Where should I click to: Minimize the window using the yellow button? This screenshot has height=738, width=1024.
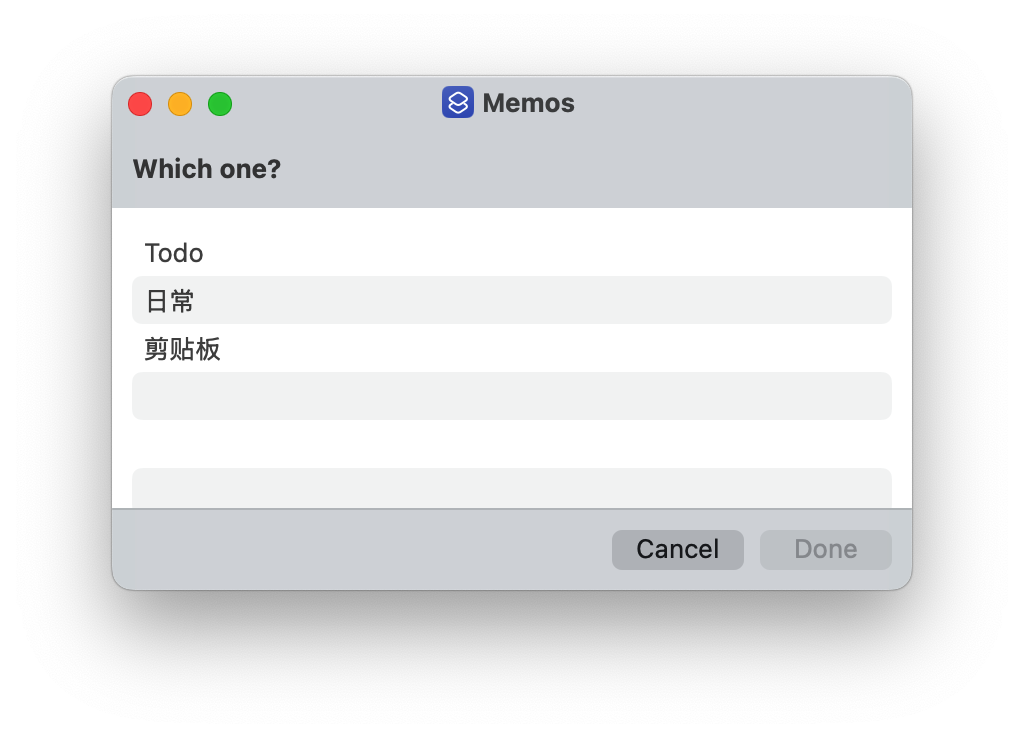point(180,104)
